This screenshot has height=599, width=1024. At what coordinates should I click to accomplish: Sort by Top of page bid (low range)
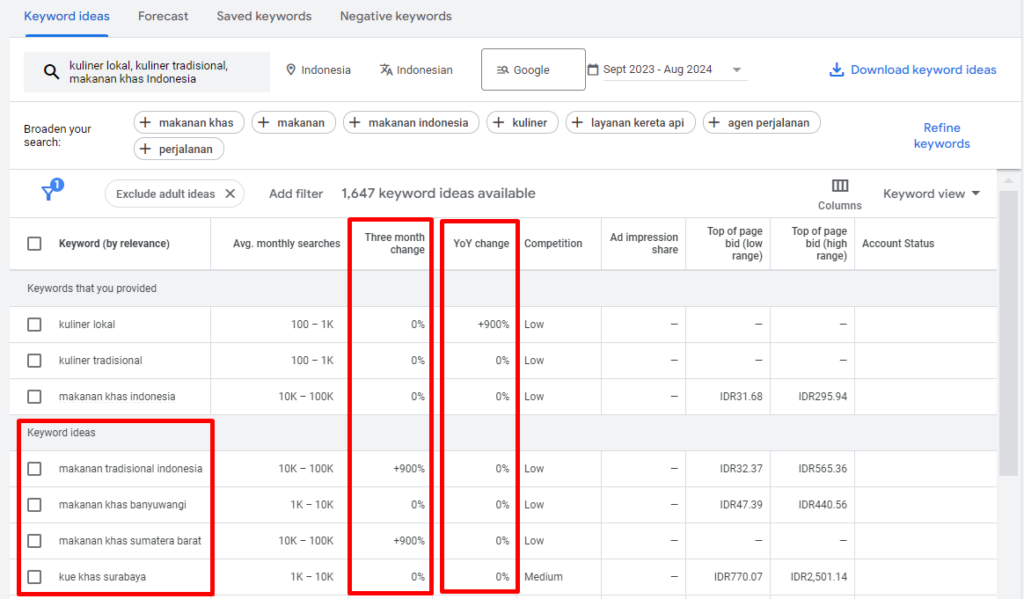pyautogui.click(x=735, y=244)
